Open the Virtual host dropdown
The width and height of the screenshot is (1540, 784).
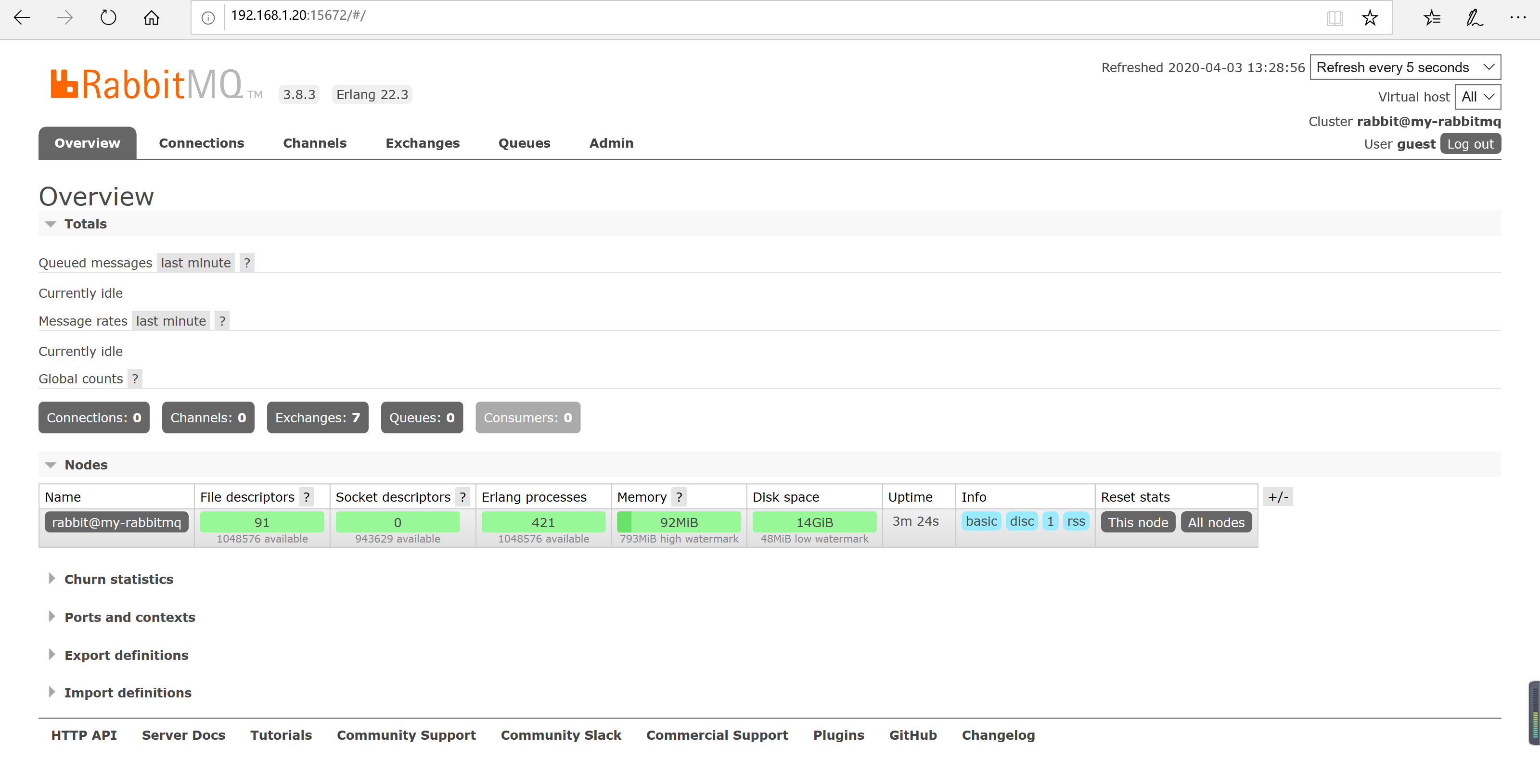tap(1477, 96)
